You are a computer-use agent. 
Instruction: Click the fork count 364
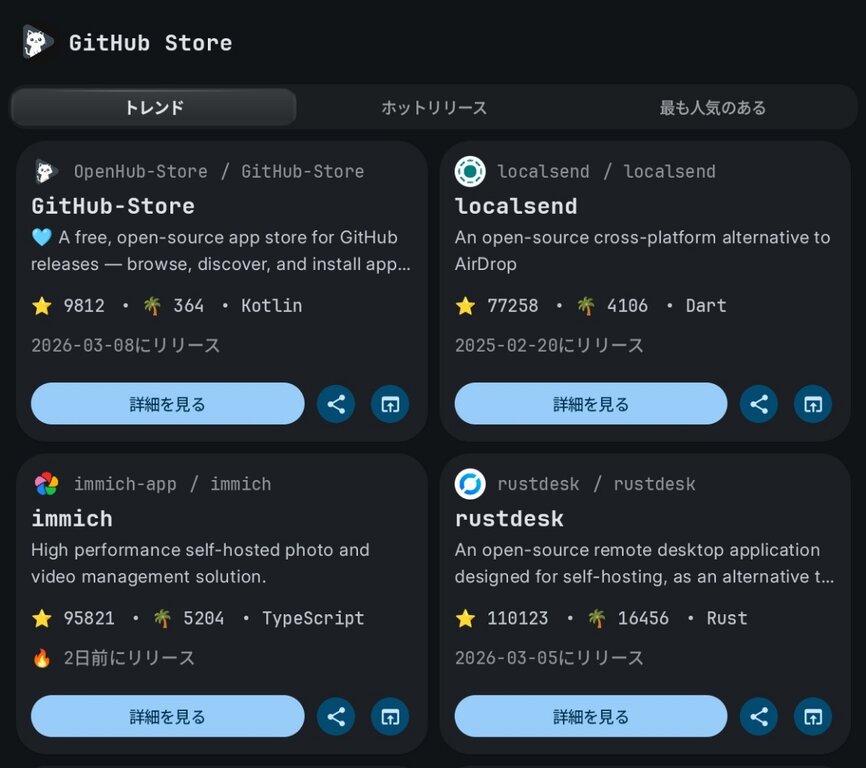(188, 305)
